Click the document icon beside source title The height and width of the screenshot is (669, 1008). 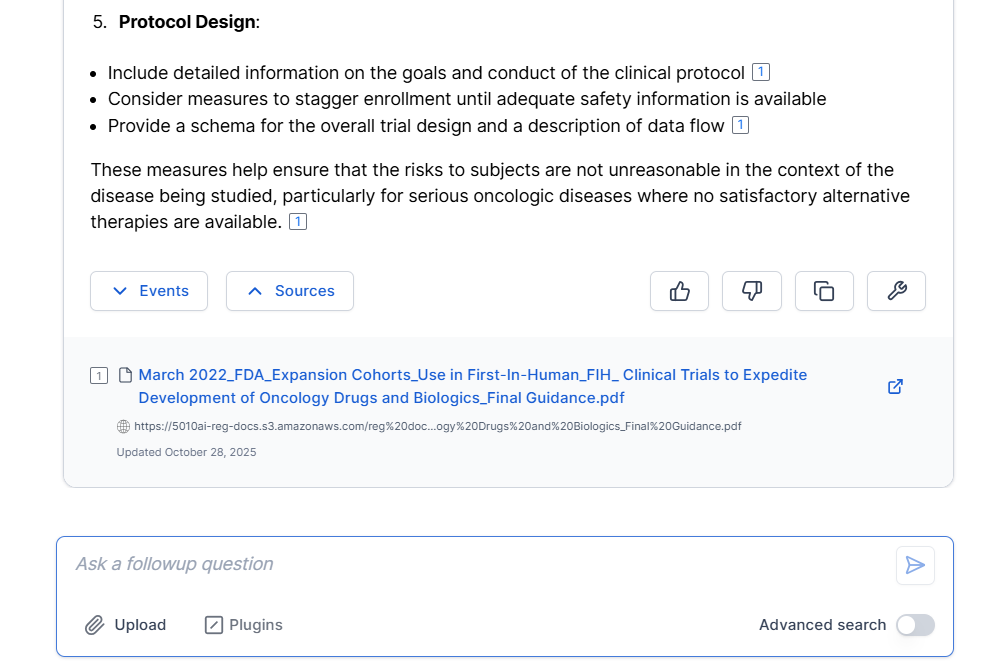click(x=126, y=376)
